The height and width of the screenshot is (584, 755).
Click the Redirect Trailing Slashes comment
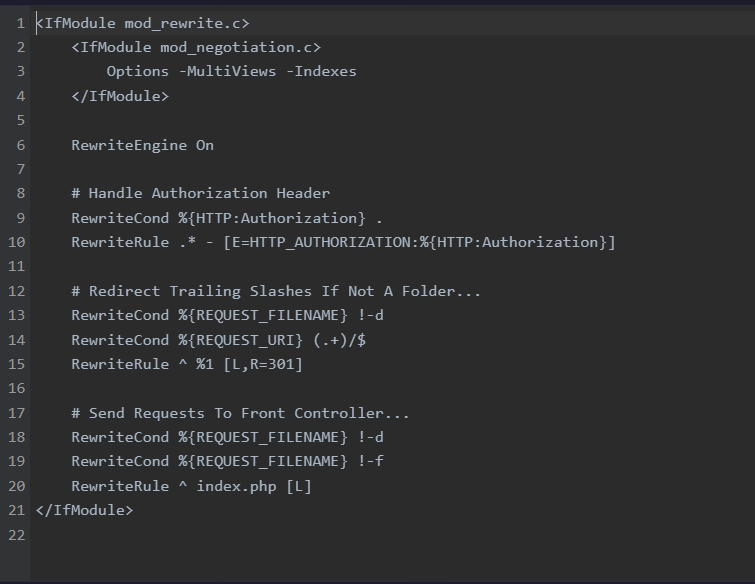click(276, 291)
